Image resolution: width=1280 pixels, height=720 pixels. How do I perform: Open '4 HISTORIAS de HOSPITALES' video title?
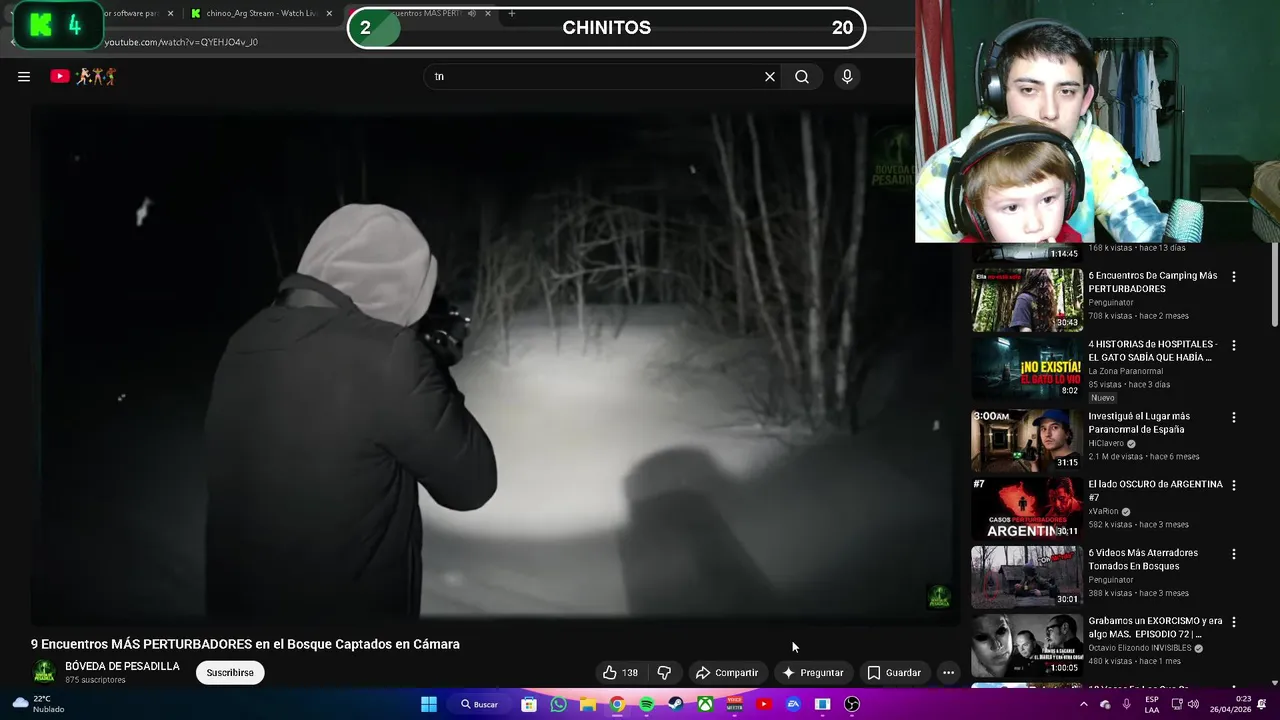point(1153,350)
